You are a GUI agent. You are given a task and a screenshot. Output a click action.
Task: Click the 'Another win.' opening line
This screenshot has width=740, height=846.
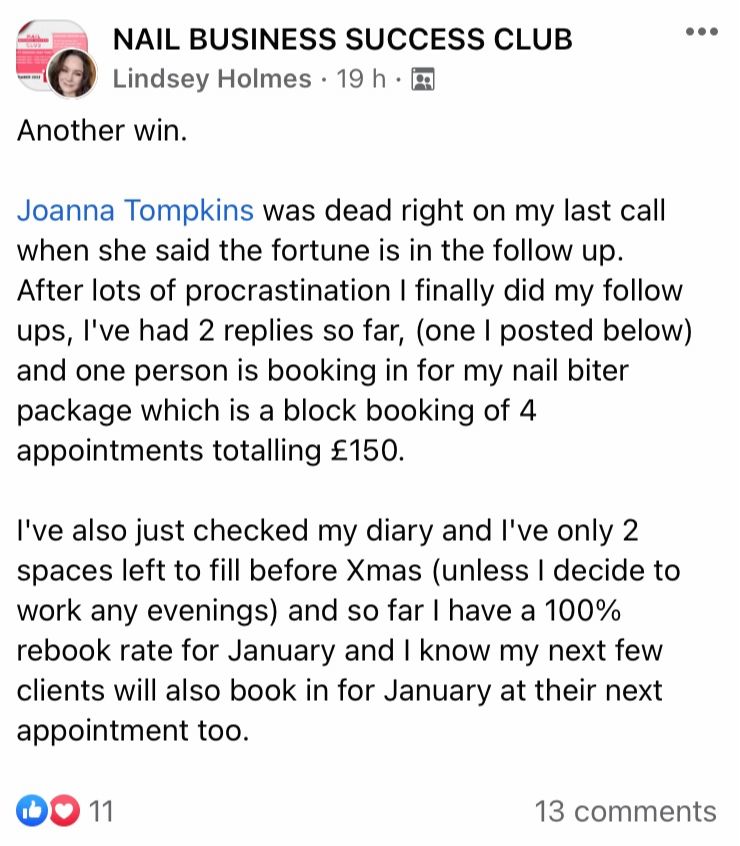[102, 131]
